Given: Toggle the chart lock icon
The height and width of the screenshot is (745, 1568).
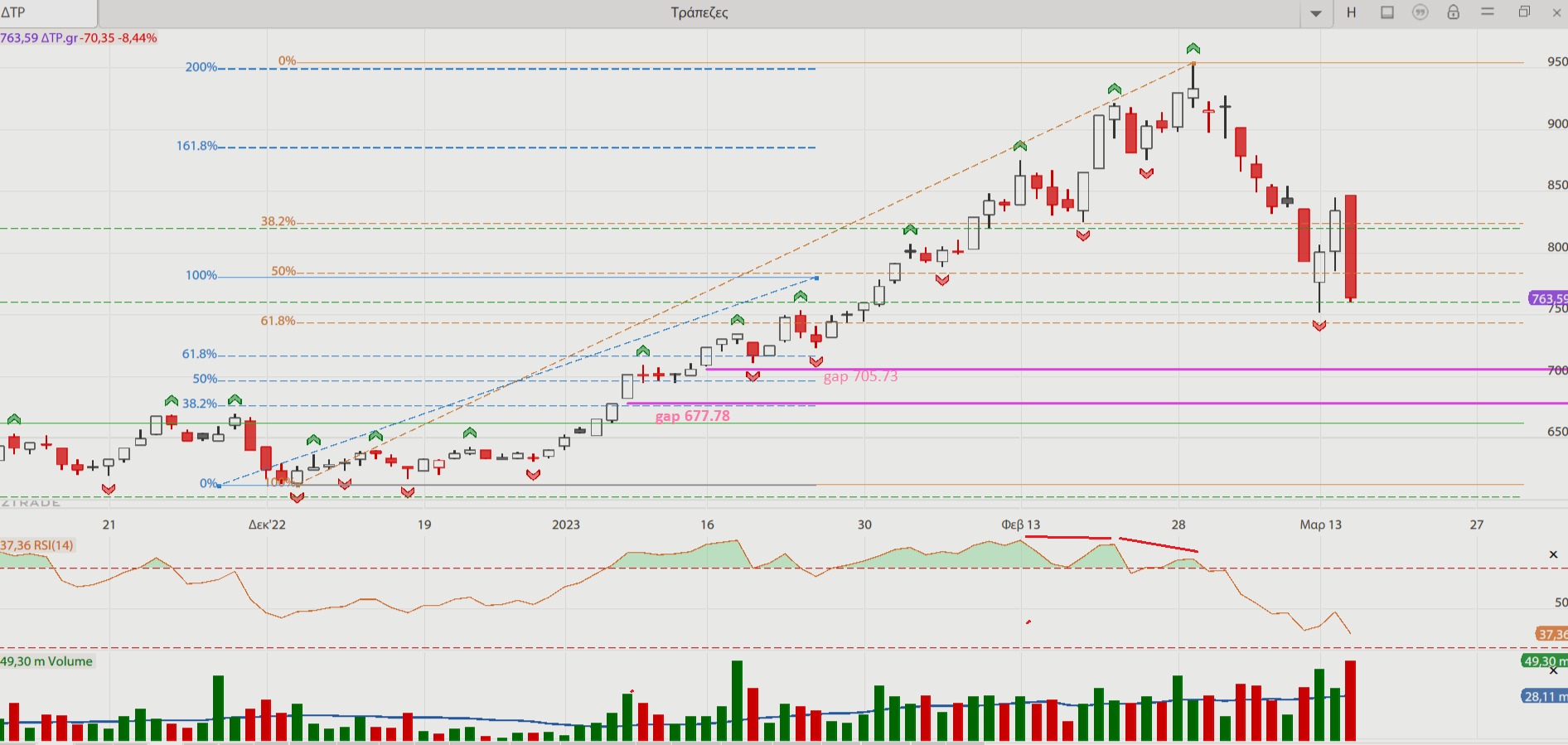Looking at the screenshot, I should (1454, 12).
